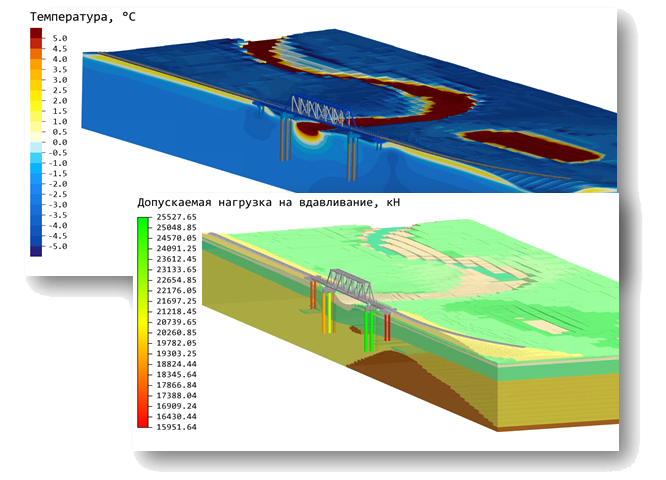Screen dimensions: 666x480
Task: Click the dark blue -5.0 legend swatch
Action: 36,251
